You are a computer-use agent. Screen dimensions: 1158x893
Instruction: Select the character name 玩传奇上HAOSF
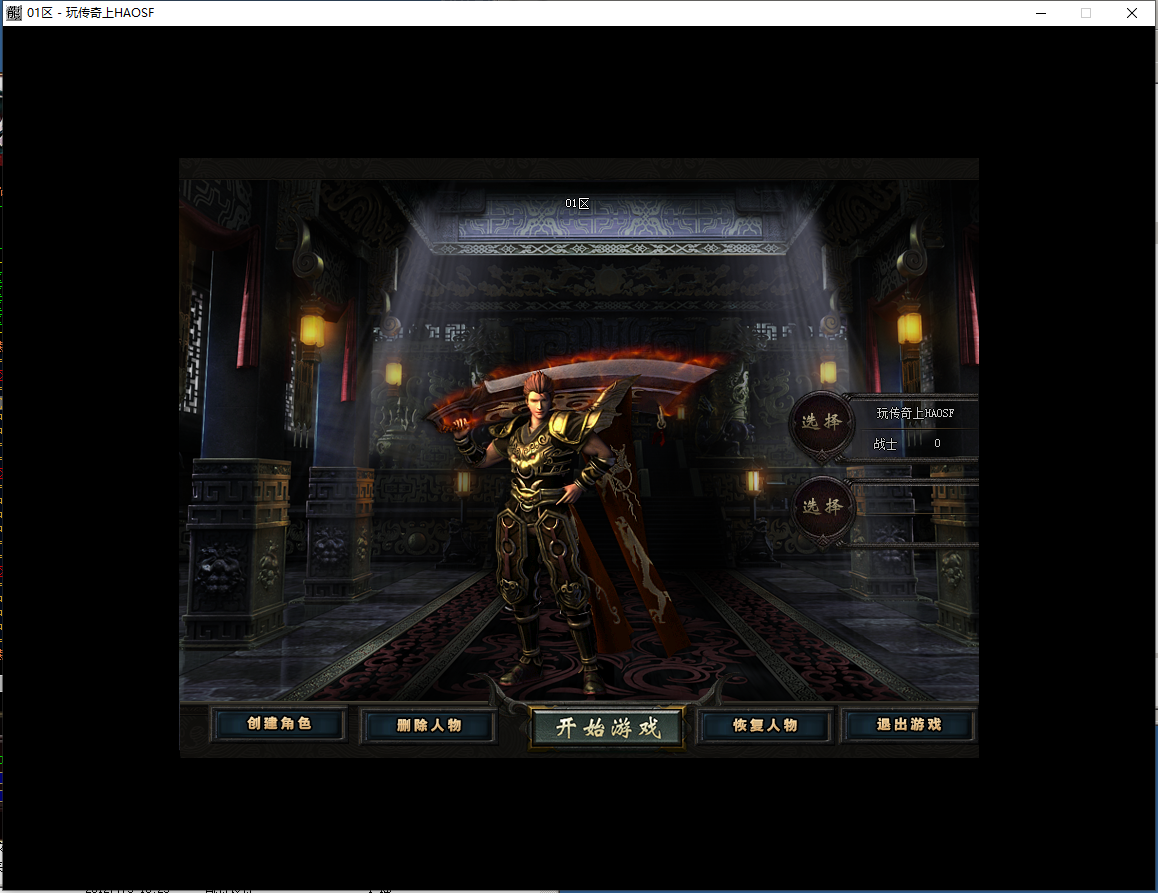(x=915, y=413)
